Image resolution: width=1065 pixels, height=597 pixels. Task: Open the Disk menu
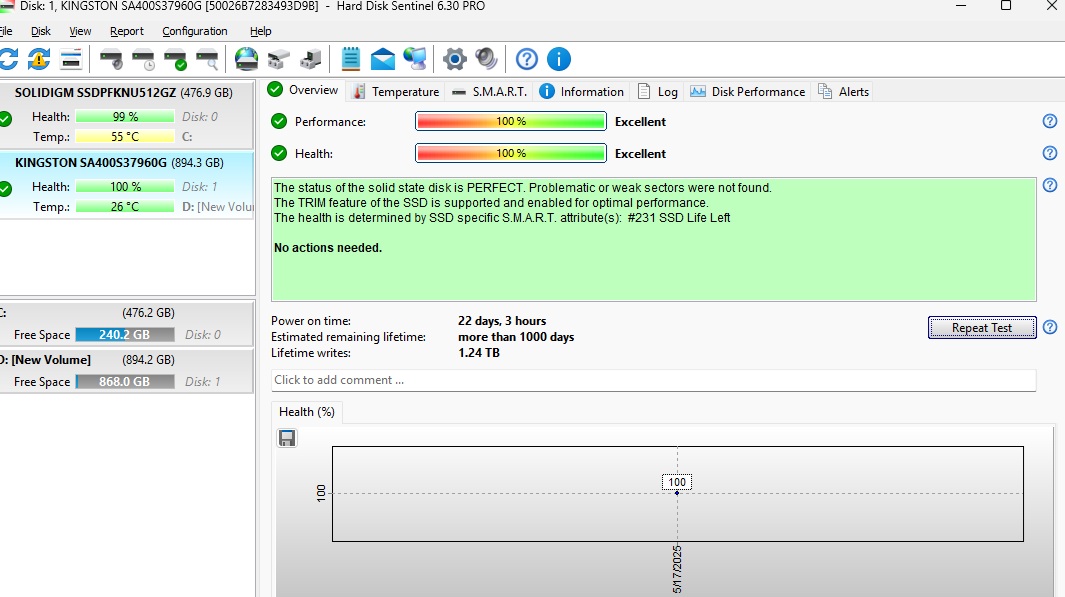tap(41, 31)
